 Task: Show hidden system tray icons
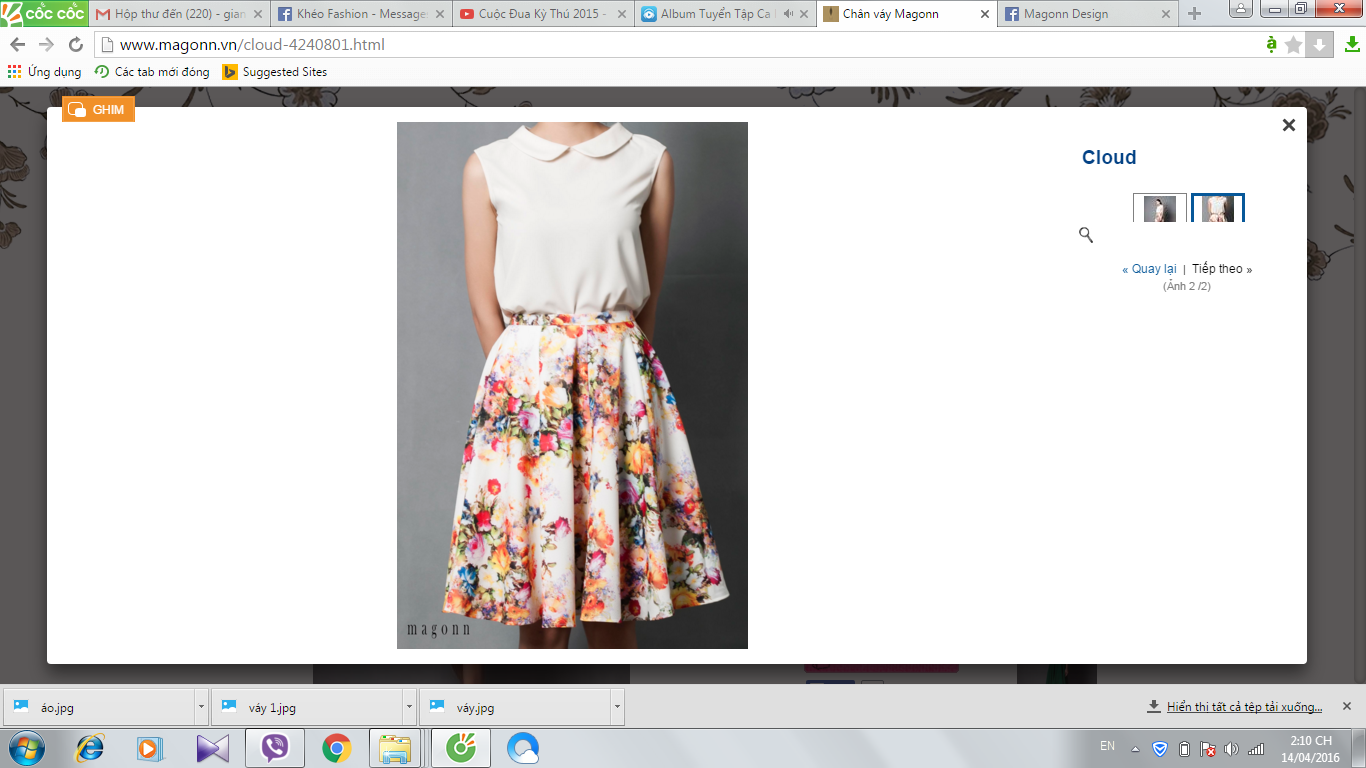(1135, 749)
